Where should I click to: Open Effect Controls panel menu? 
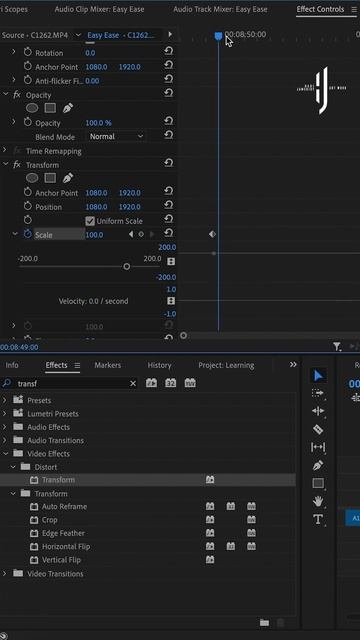click(354, 9)
